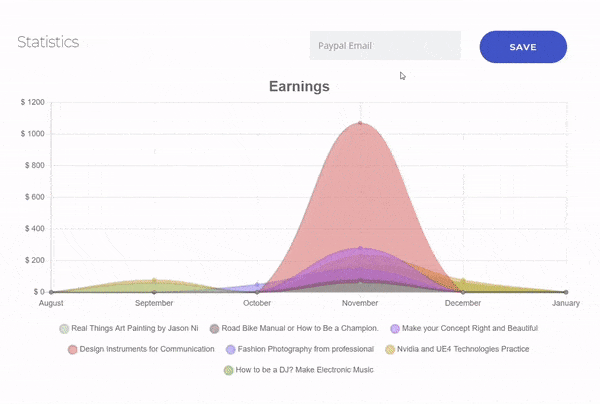This screenshot has height=404, width=600.
Task: Click red swatch for Design Instruments for Communication
Action: point(72,349)
